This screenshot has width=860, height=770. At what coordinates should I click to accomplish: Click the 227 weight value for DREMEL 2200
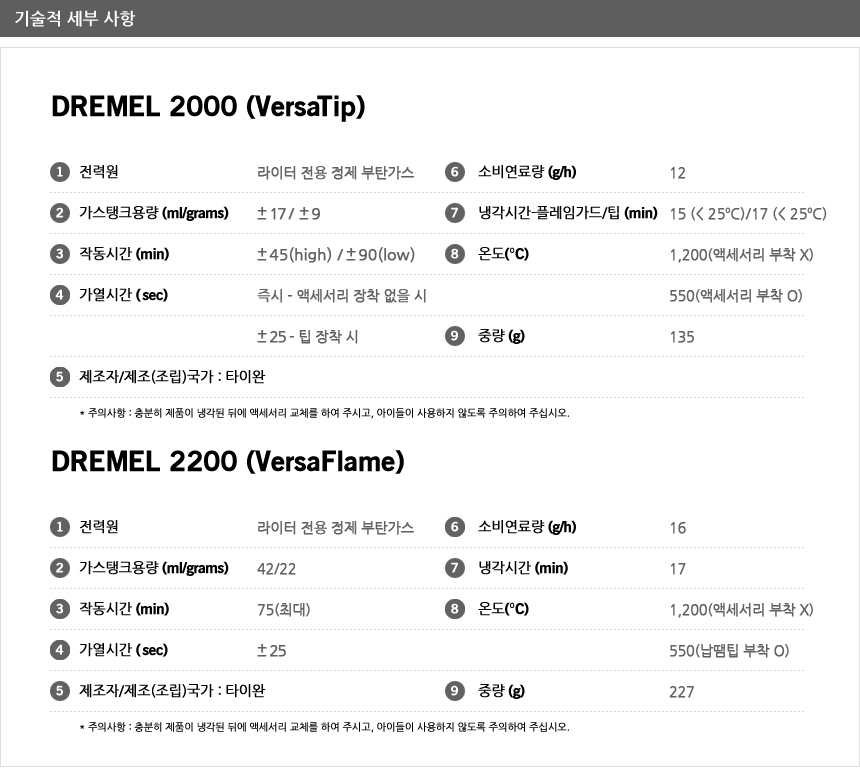(x=681, y=692)
